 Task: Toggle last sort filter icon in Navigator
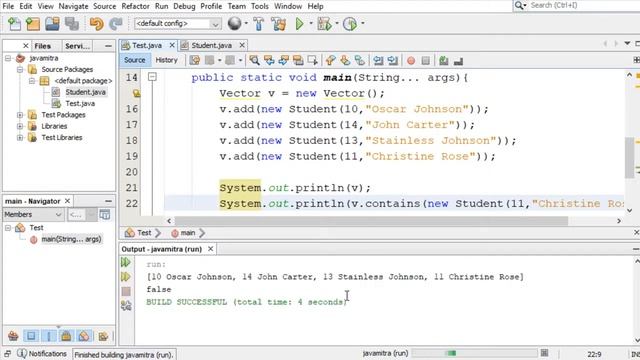tap(103, 336)
